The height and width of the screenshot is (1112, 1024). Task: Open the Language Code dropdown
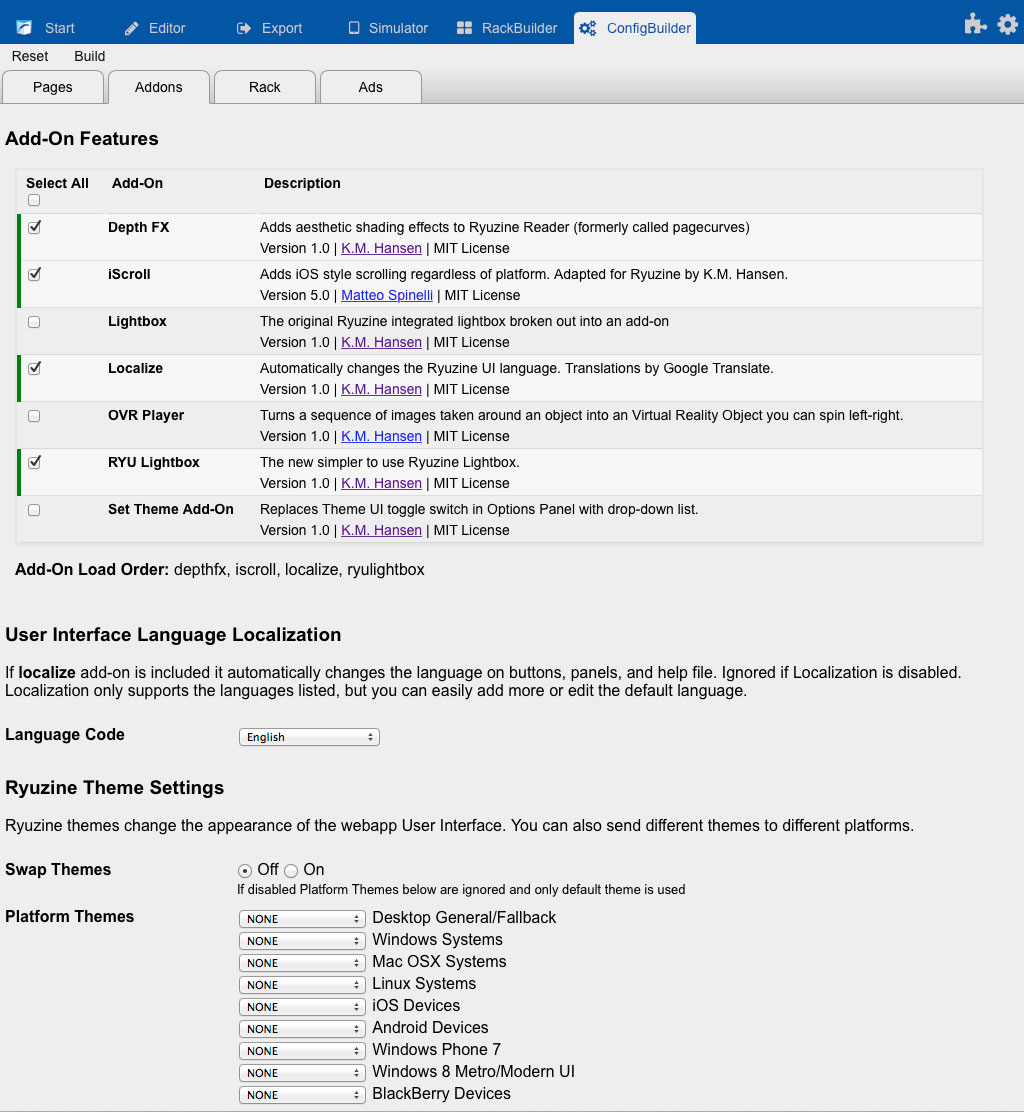[309, 737]
